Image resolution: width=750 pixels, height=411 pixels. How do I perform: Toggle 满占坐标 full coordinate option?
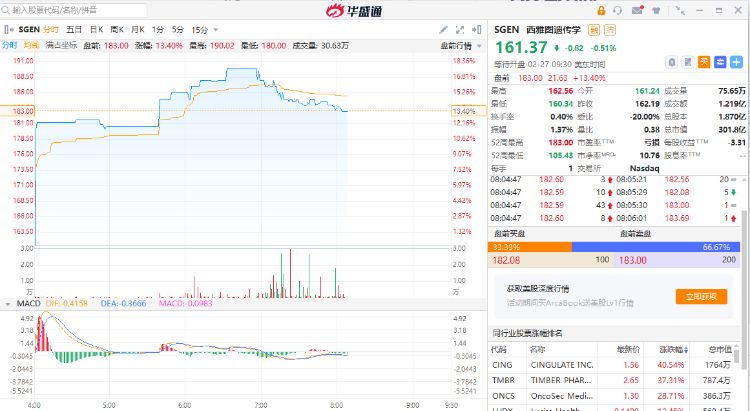click(x=61, y=45)
